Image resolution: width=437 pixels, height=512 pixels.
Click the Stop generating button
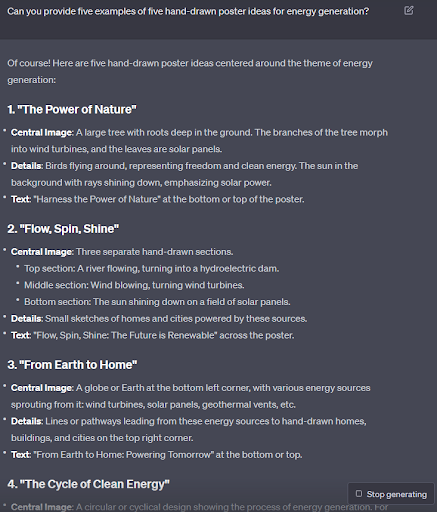point(391,494)
